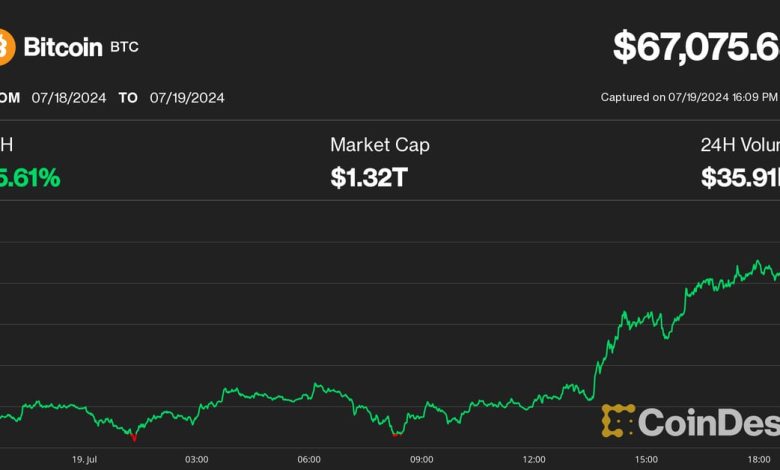Click the 24H Volume label
This screenshot has height=470, width=780.
pos(740,145)
